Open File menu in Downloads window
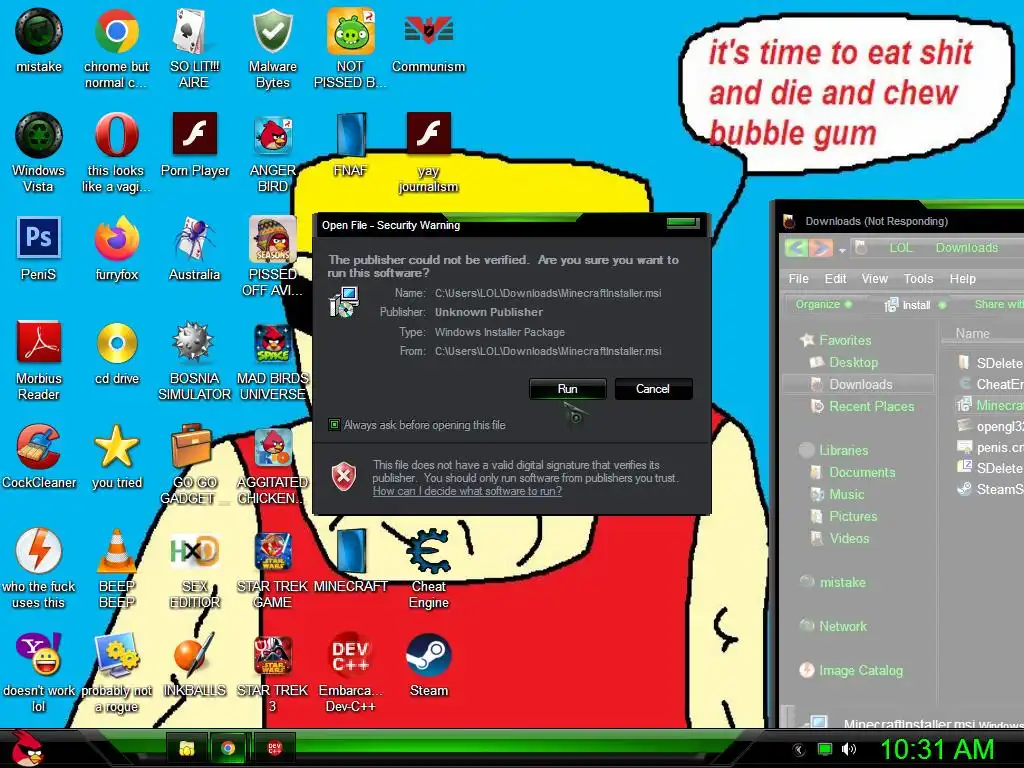Screen dimensions: 1024x768 (x=798, y=279)
